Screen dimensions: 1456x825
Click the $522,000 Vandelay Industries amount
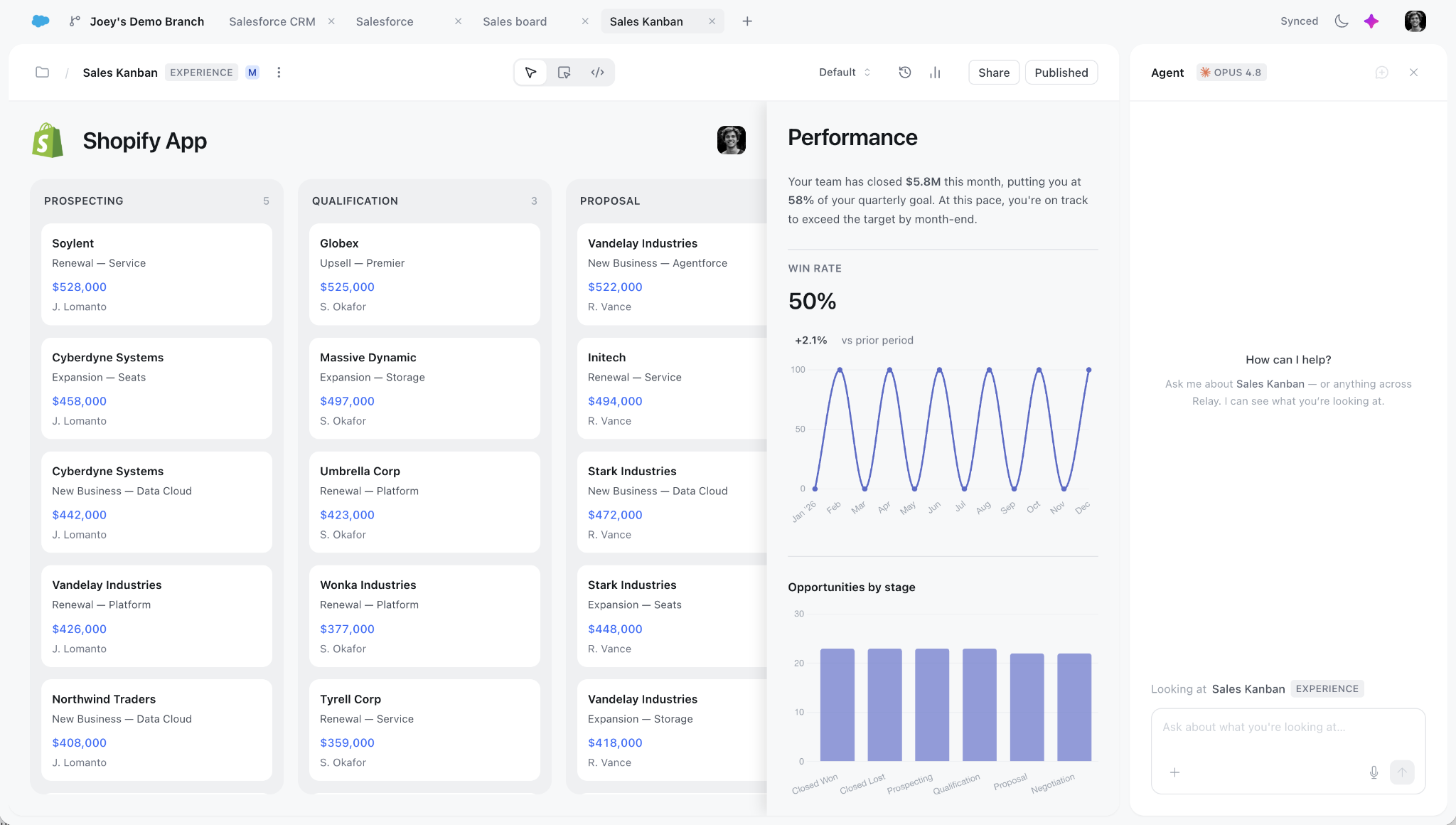pos(615,287)
